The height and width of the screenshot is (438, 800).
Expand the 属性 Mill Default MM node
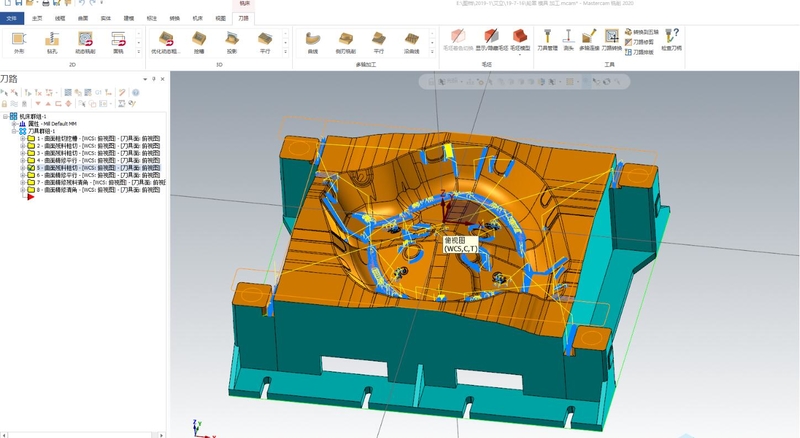(x=14, y=124)
